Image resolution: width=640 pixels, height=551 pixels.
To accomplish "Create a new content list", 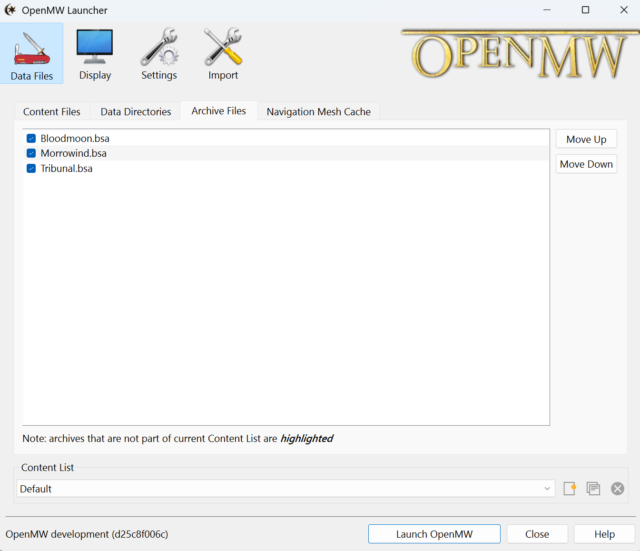I will pyautogui.click(x=570, y=488).
